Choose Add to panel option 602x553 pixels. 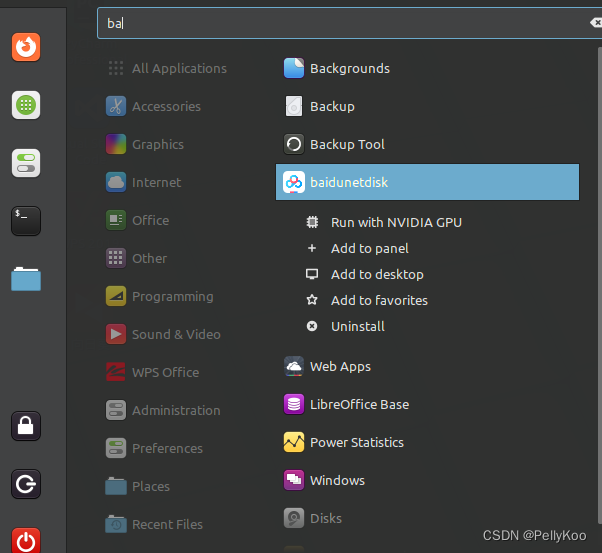coord(357,248)
